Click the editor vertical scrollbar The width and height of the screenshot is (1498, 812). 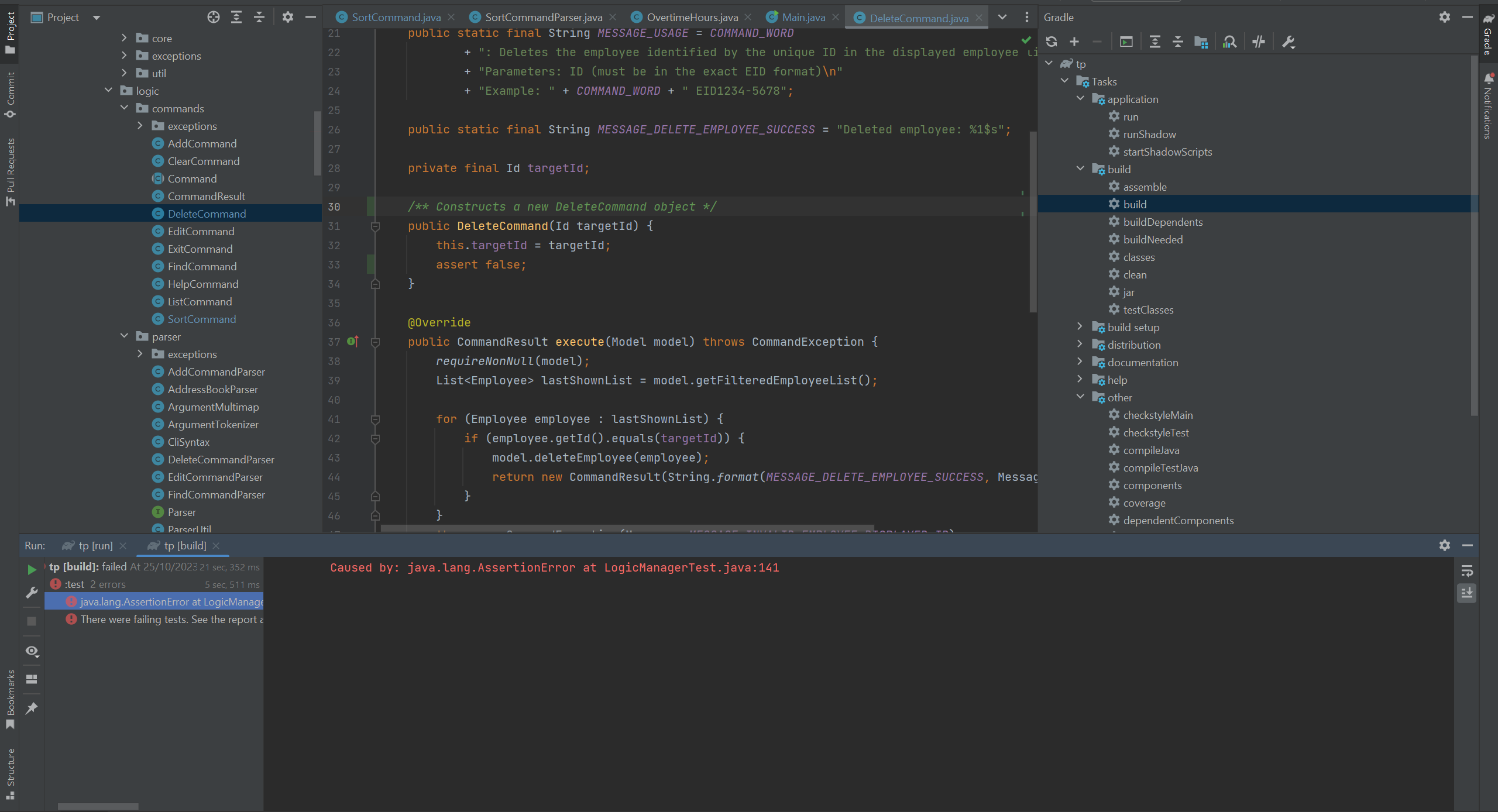pos(1033,222)
